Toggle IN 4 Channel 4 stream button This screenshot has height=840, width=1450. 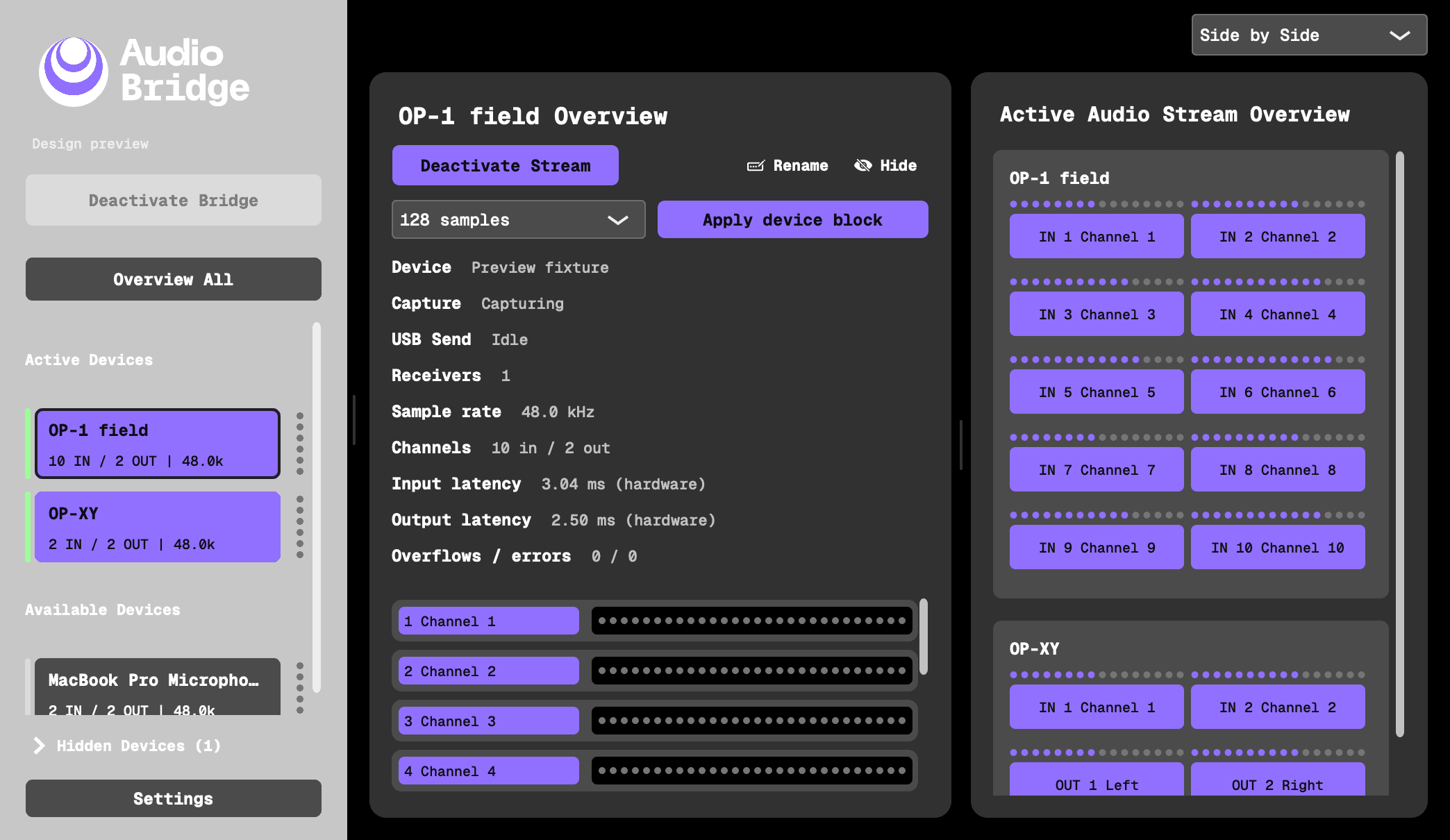tap(1278, 314)
